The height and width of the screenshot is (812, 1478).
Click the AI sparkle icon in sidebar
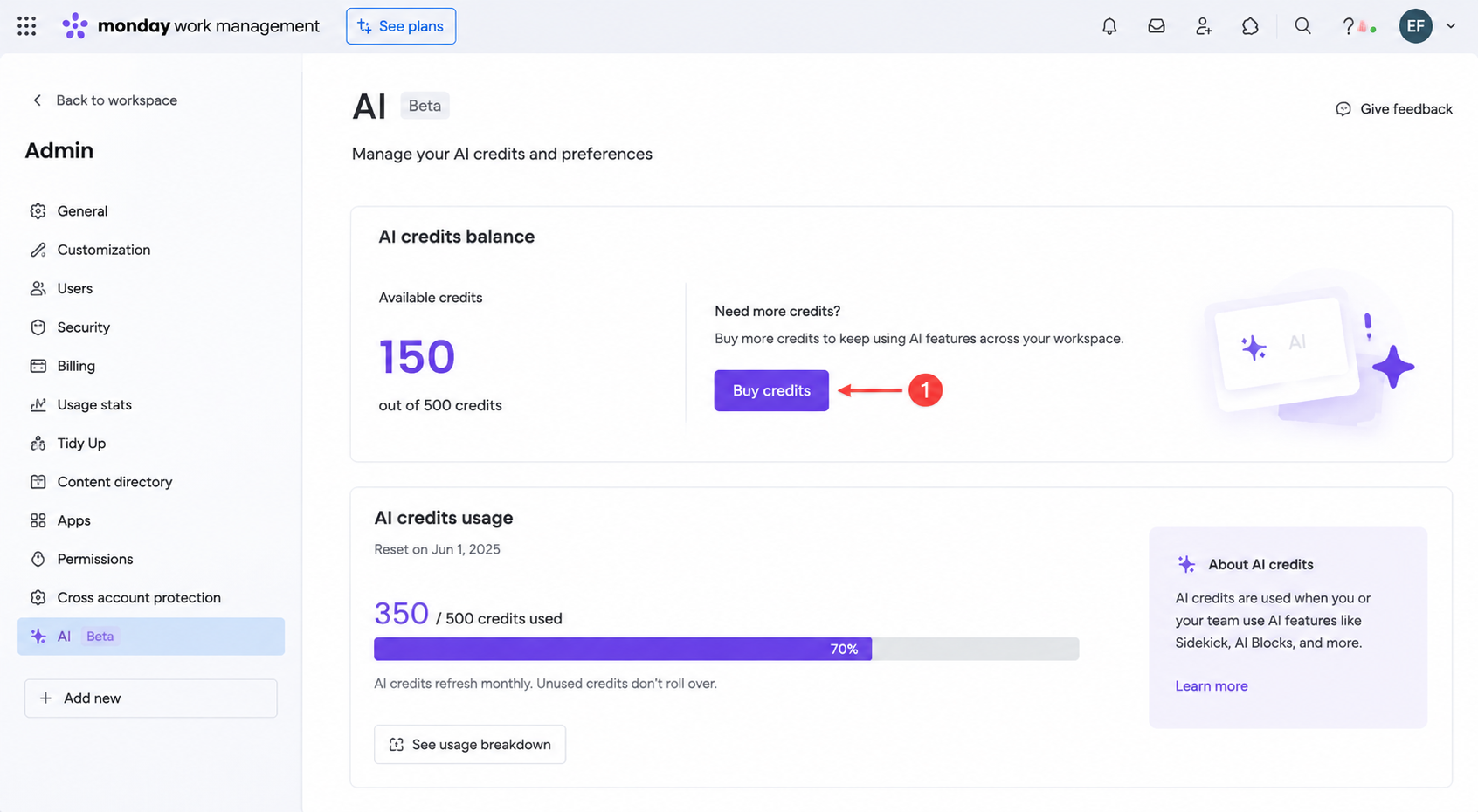38,637
